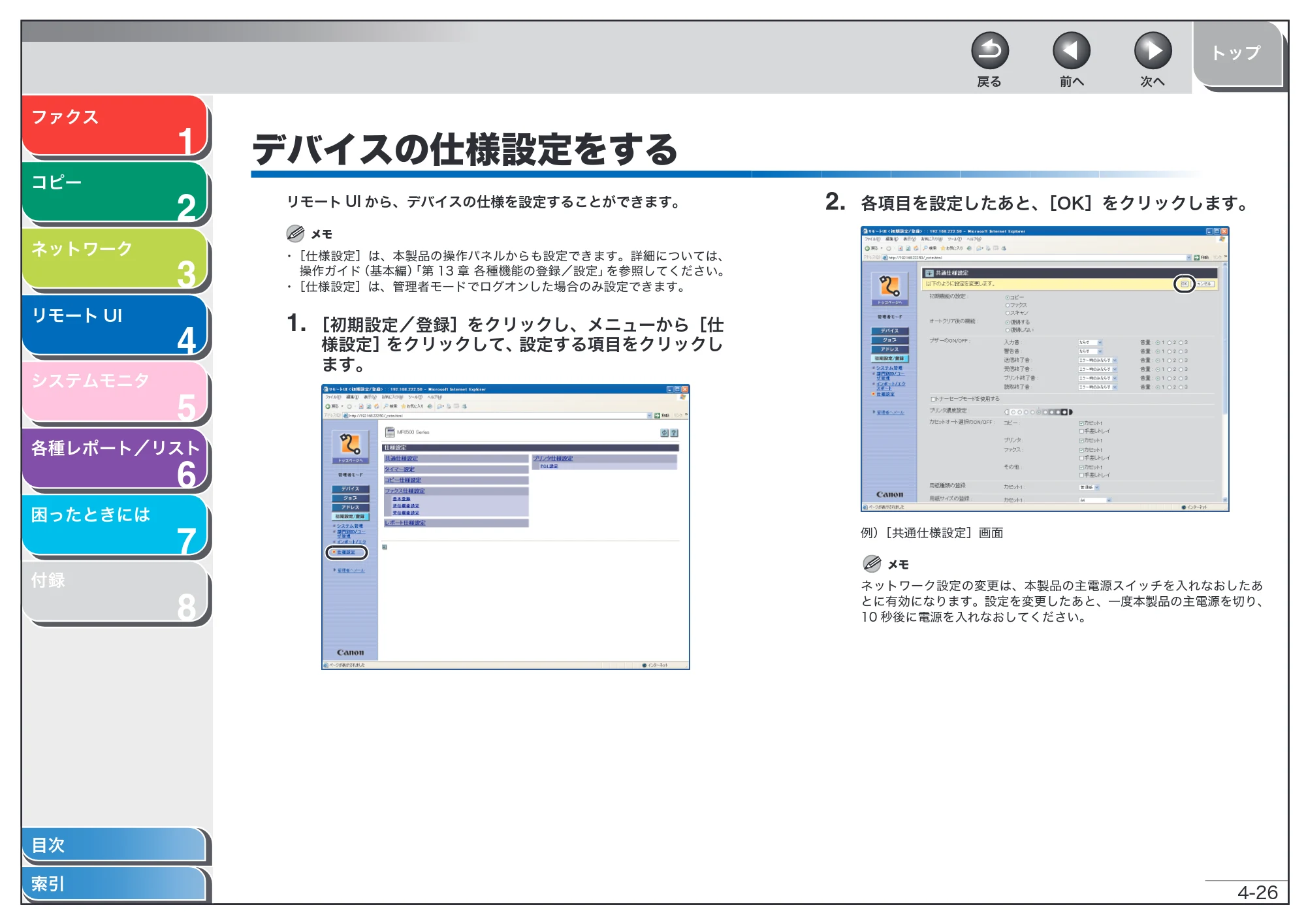Viewport: 1306px width, 924px height.
Task: Click darker-density arrow at slider's right end
Action: 1072,412
